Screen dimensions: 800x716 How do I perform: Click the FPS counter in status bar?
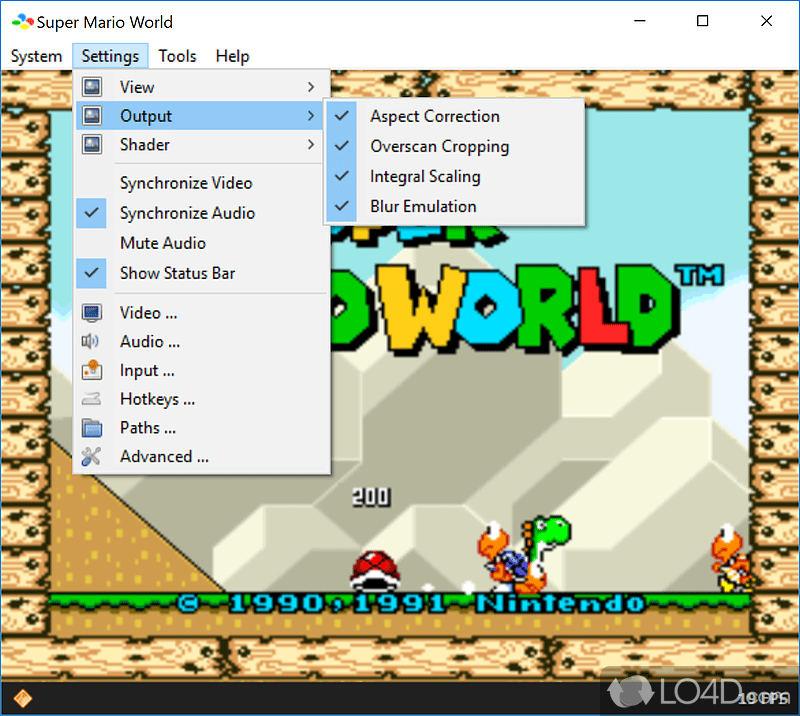click(763, 698)
